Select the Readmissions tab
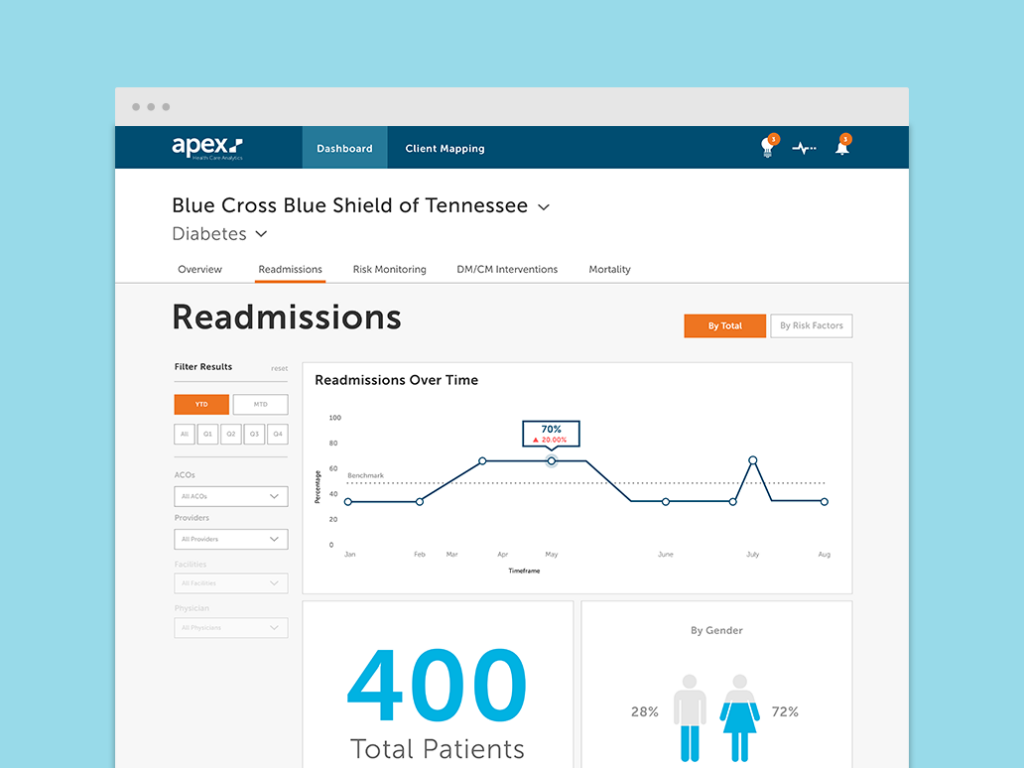 [290, 269]
